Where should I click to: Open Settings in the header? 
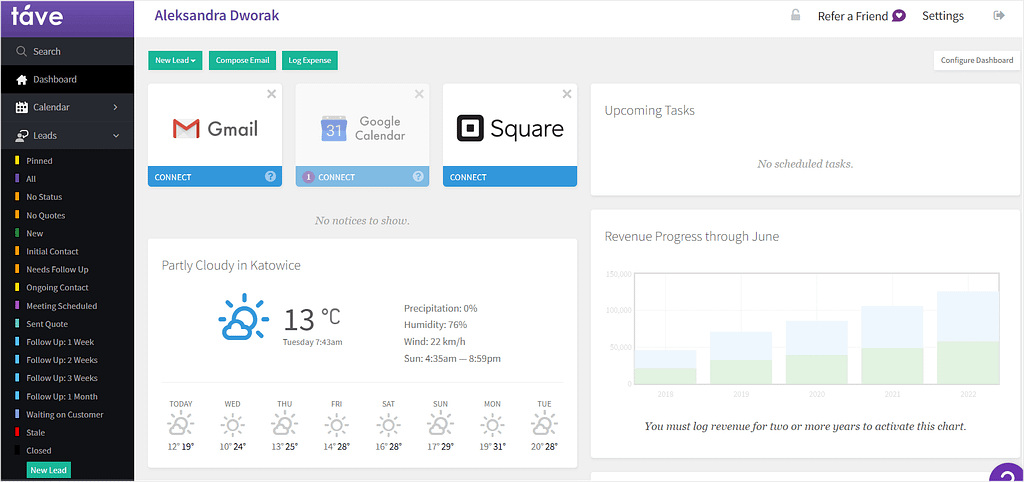943,16
